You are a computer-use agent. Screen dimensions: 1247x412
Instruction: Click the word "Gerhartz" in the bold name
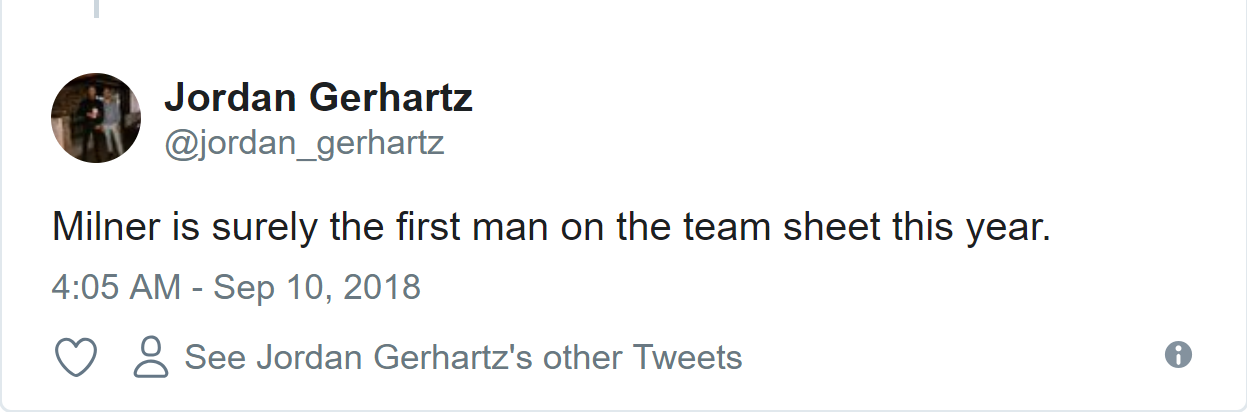(x=391, y=98)
